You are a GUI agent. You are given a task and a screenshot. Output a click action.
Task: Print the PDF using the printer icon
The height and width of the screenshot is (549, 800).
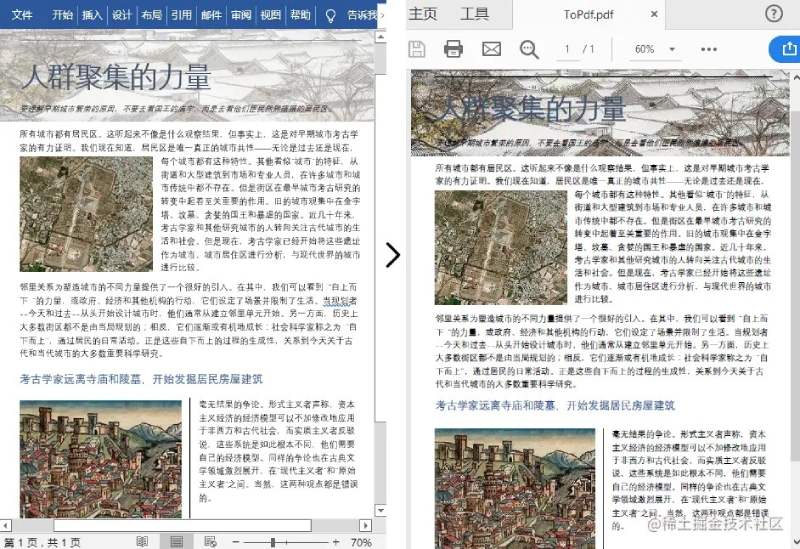click(x=453, y=49)
